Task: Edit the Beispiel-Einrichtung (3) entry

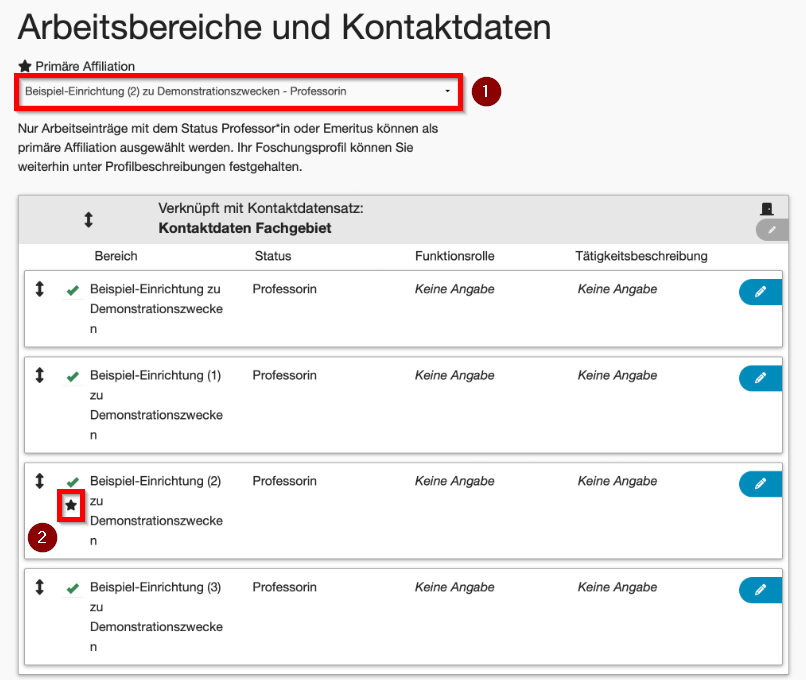Action: [760, 590]
